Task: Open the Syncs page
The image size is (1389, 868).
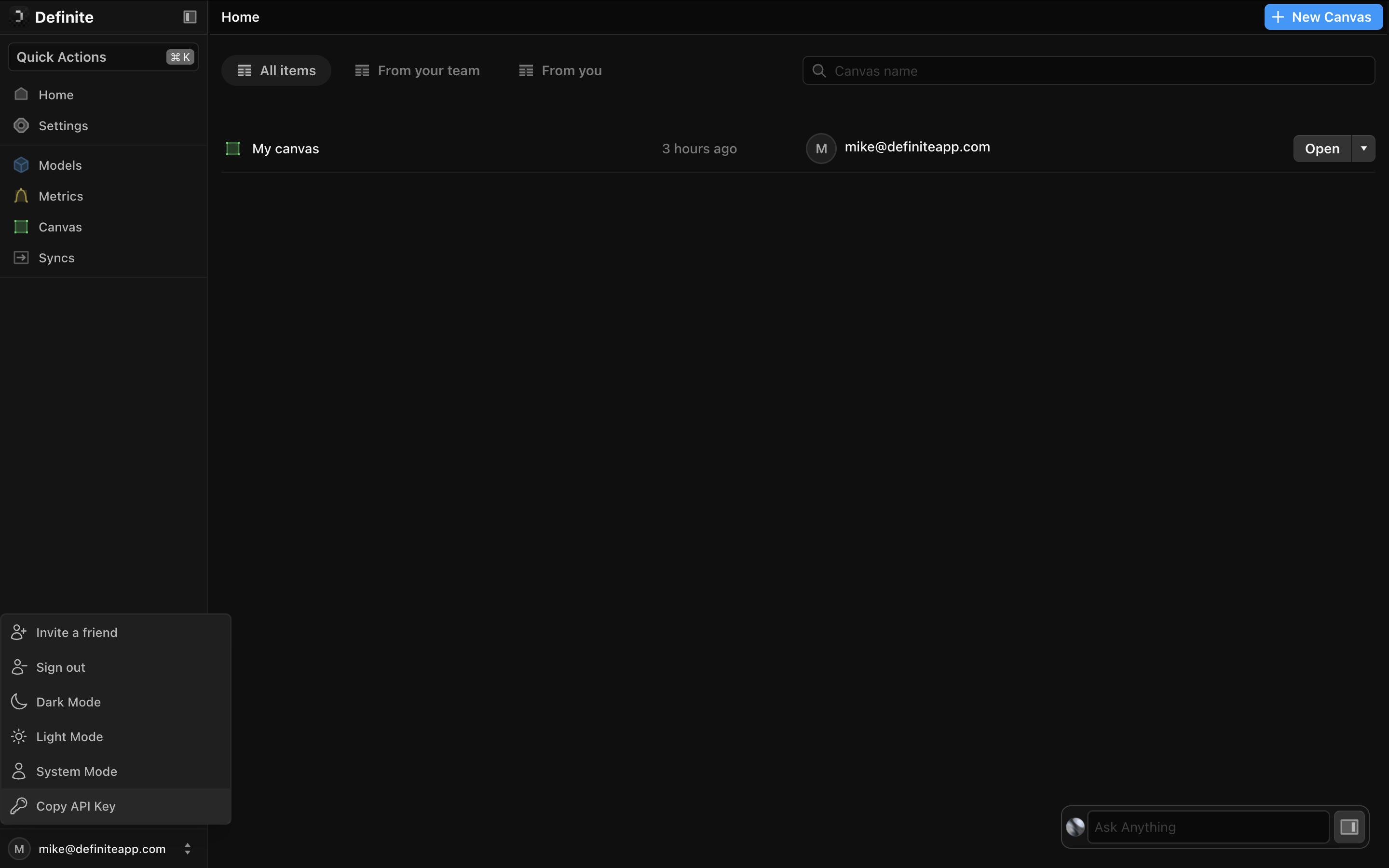Action: point(56,258)
